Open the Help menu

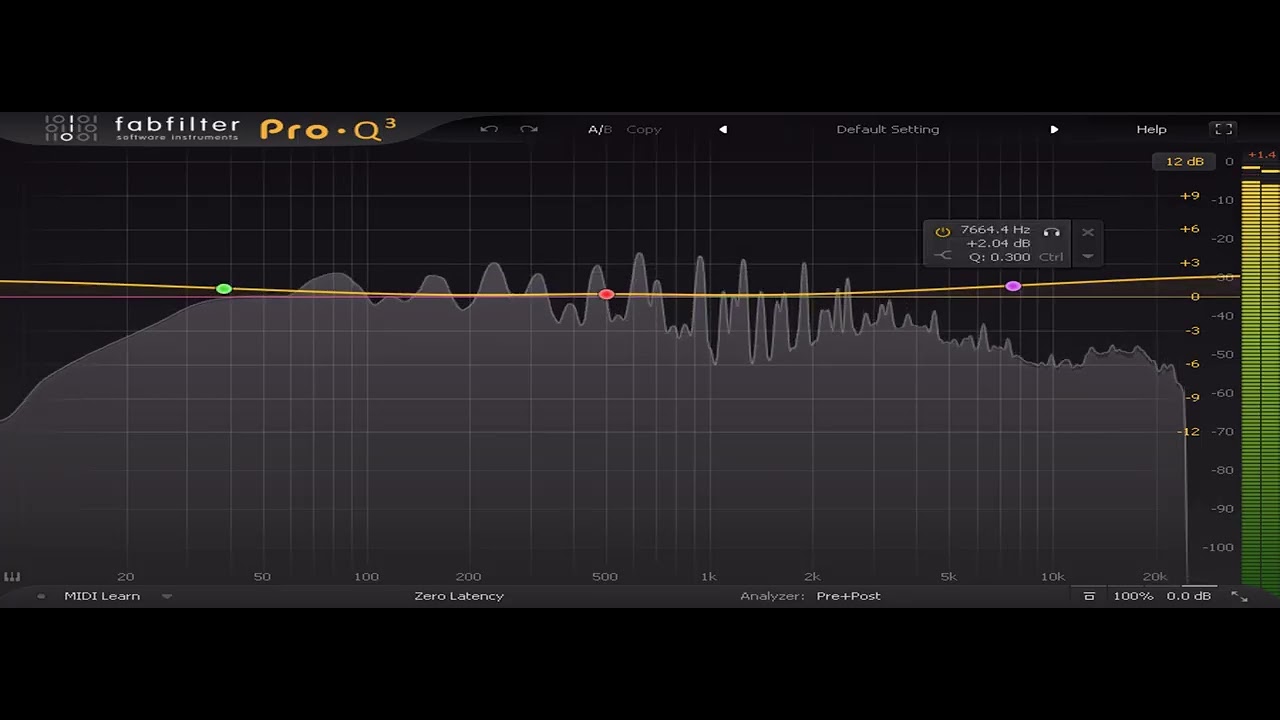click(1151, 129)
